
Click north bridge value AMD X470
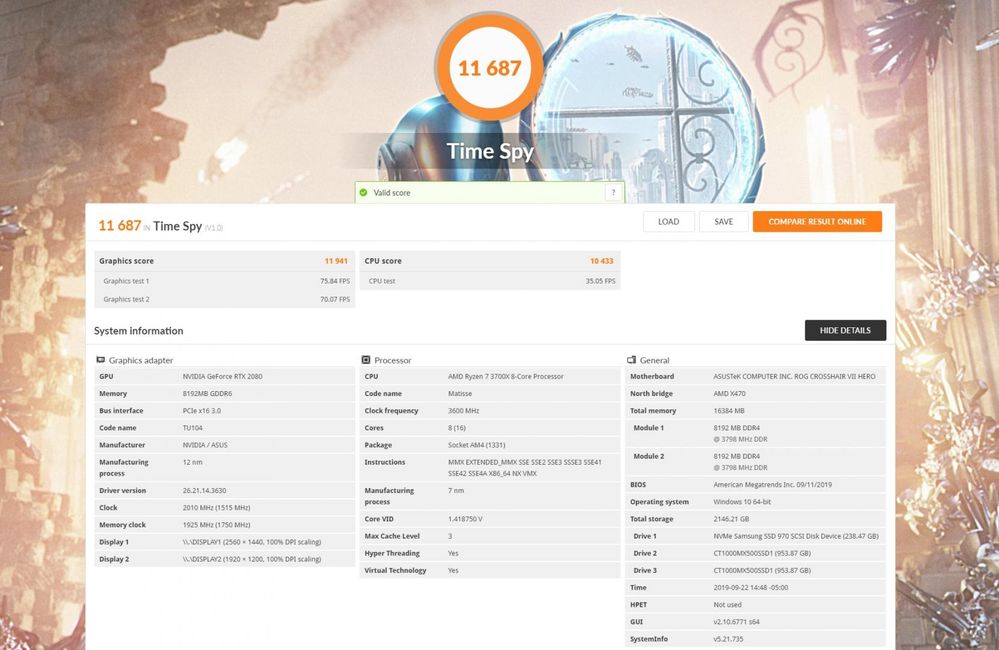[729, 394]
